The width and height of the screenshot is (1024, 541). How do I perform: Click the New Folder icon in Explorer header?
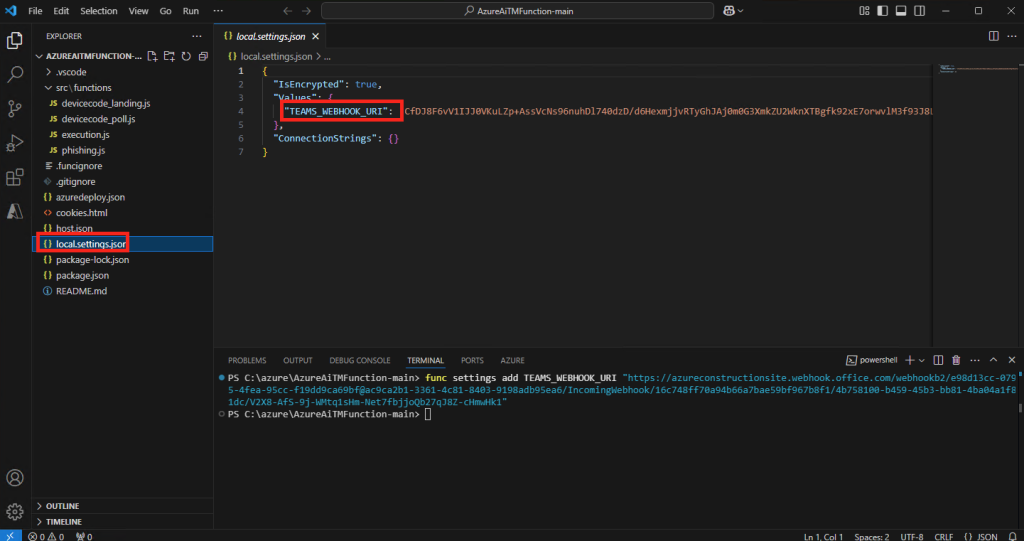[169, 56]
